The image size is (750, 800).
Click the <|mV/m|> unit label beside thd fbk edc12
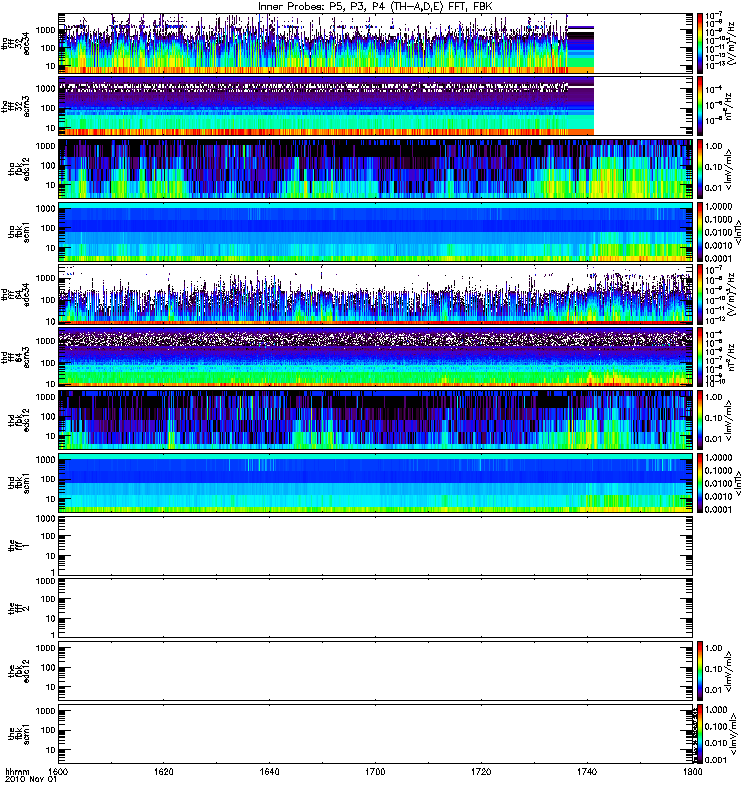coord(728,420)
